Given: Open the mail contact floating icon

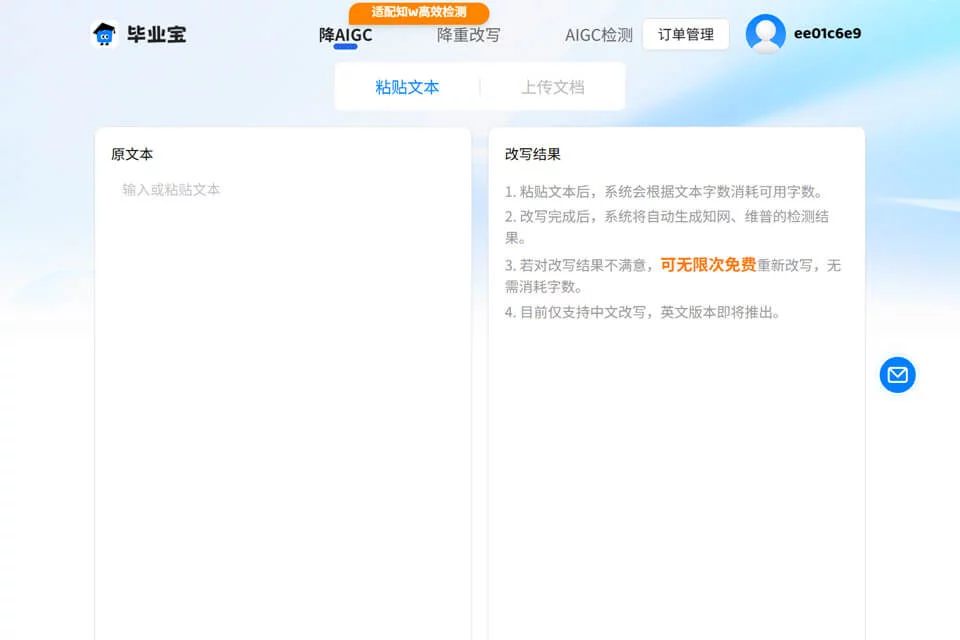Looking at the screenshot, I should click(x=898, y=375).
